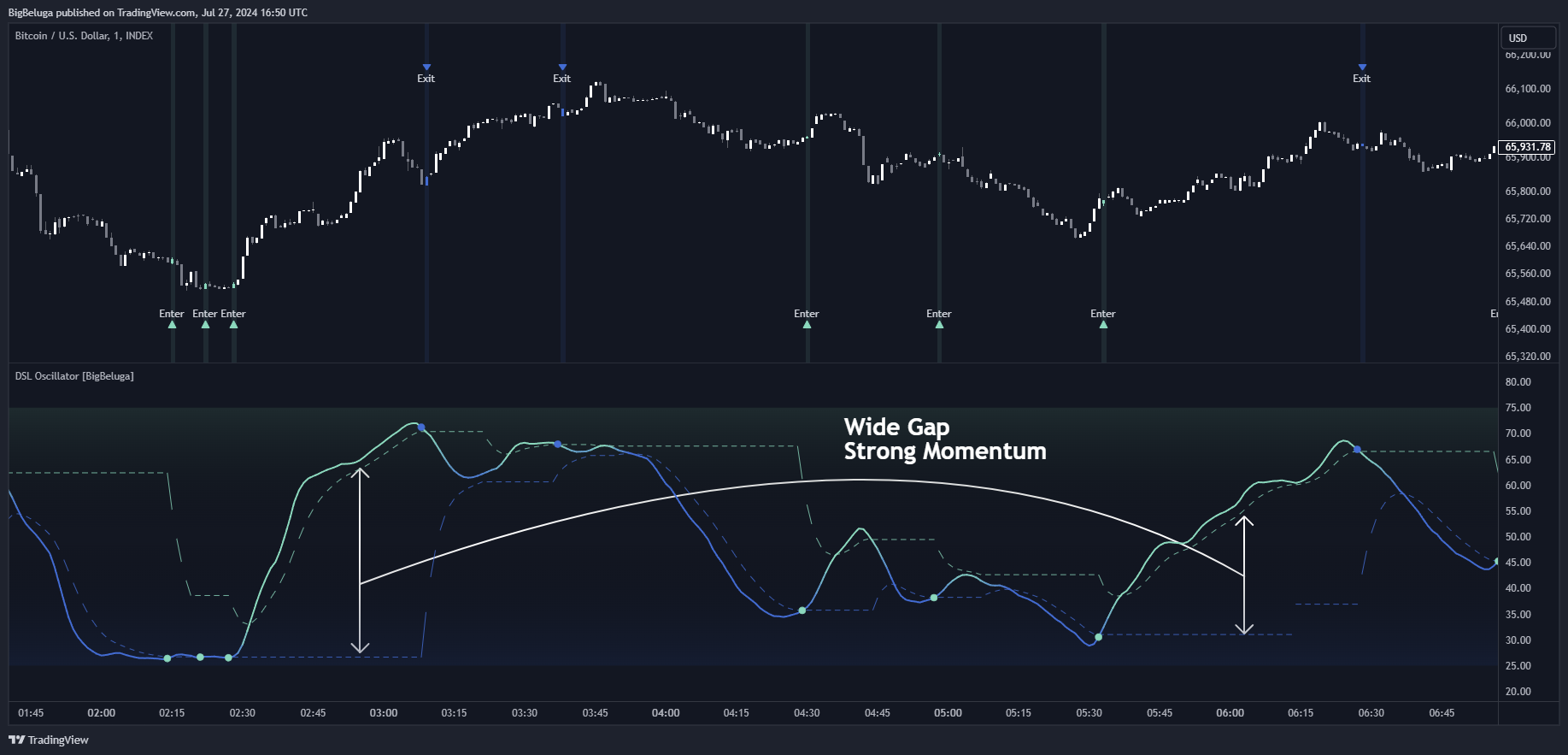Click the left vertical double-arrow annotation

[361, 561]
